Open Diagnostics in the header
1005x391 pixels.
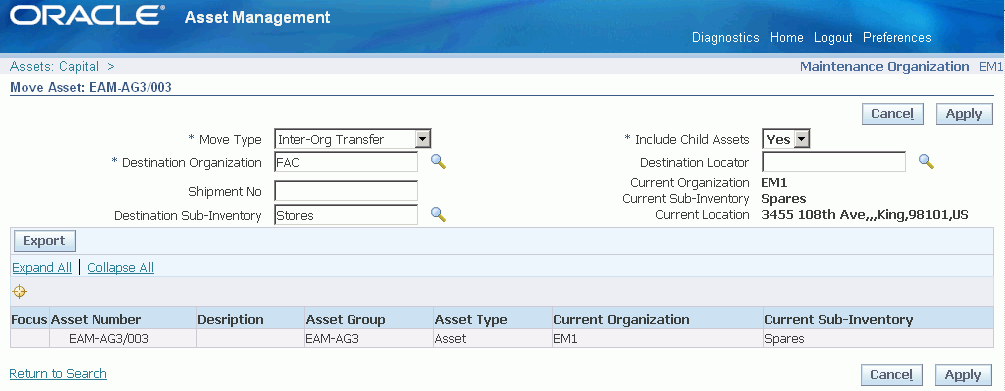[x=726, y=37]
